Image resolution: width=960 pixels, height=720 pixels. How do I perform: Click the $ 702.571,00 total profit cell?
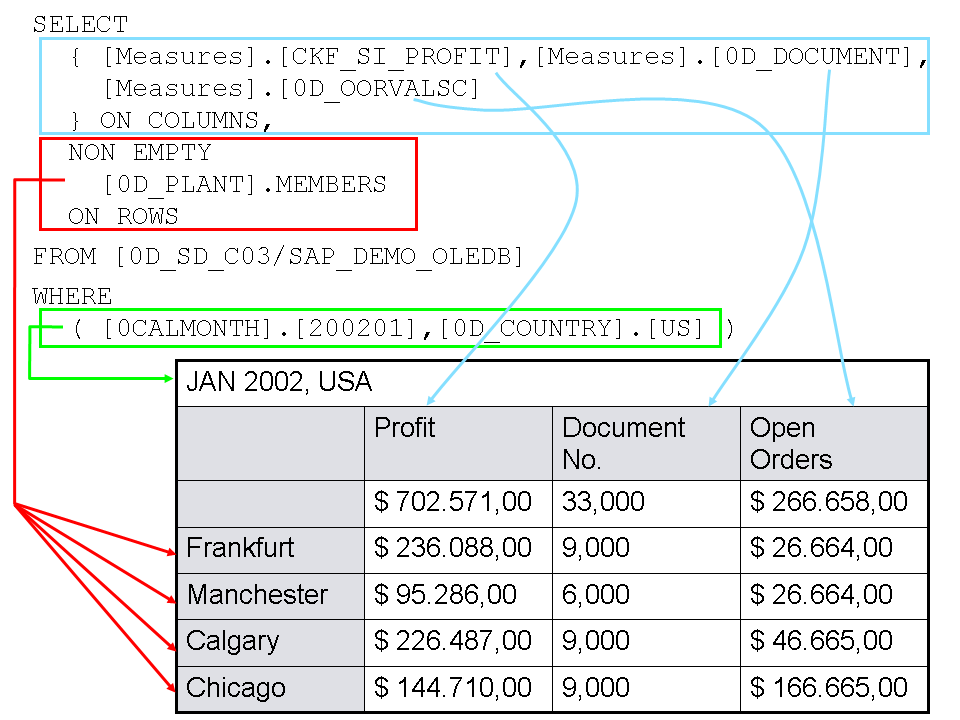453,501
